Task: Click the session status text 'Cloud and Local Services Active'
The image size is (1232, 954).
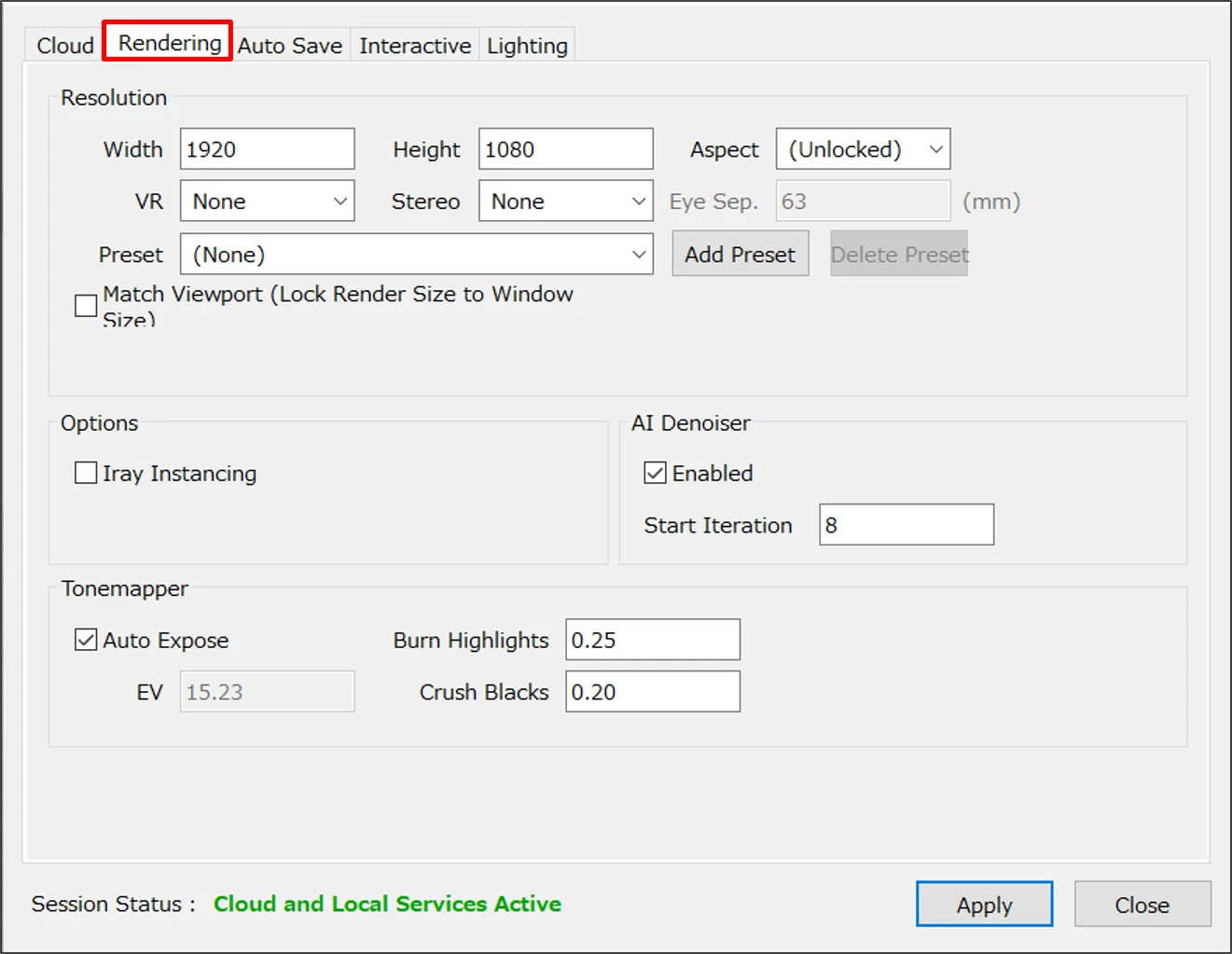Action: (x=387, y=904)
